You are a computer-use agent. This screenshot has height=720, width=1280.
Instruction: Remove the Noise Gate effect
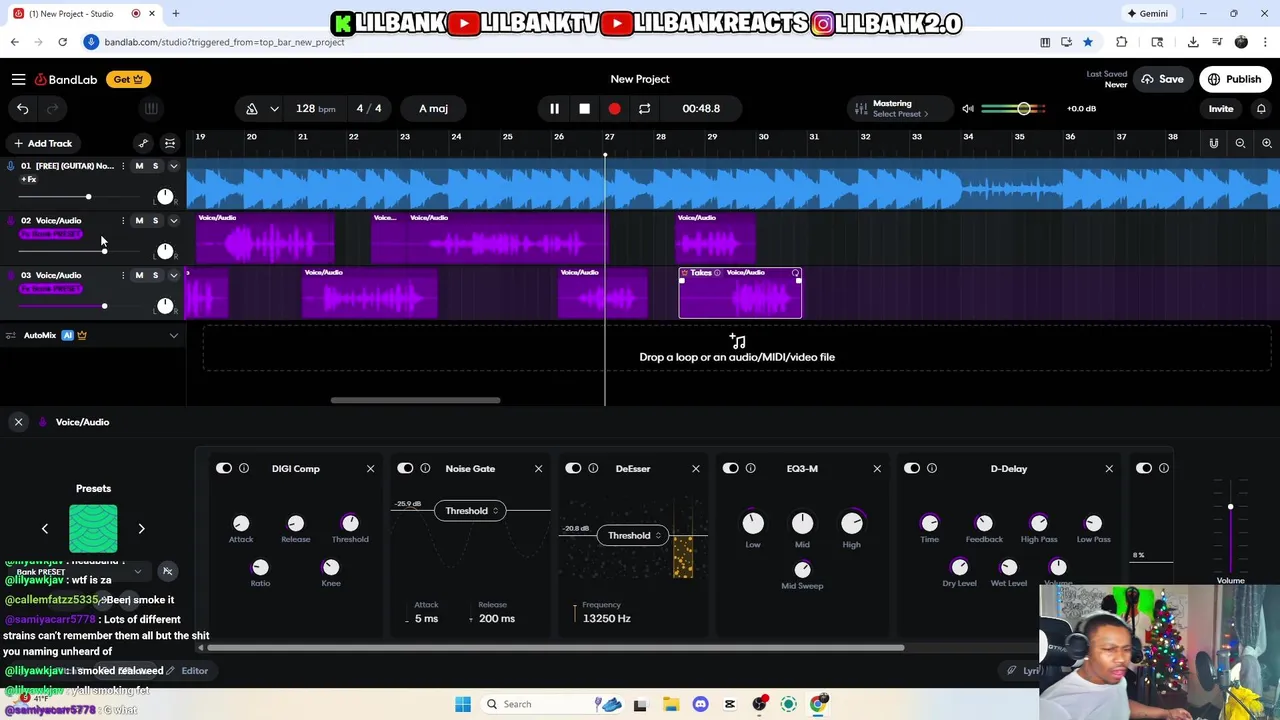click(x=538, y=468)
